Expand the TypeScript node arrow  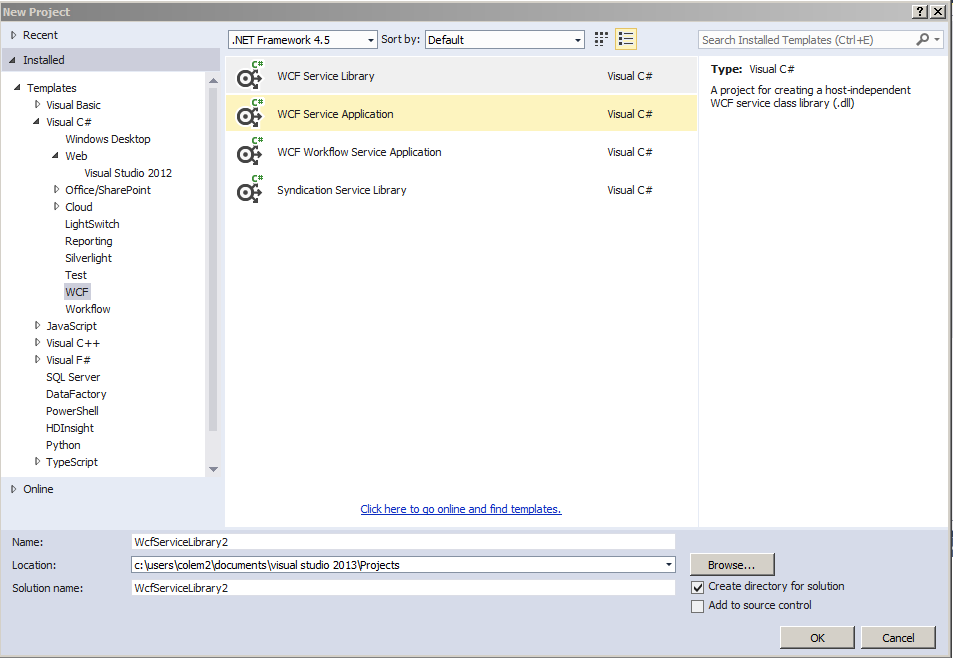click(37, 462)
